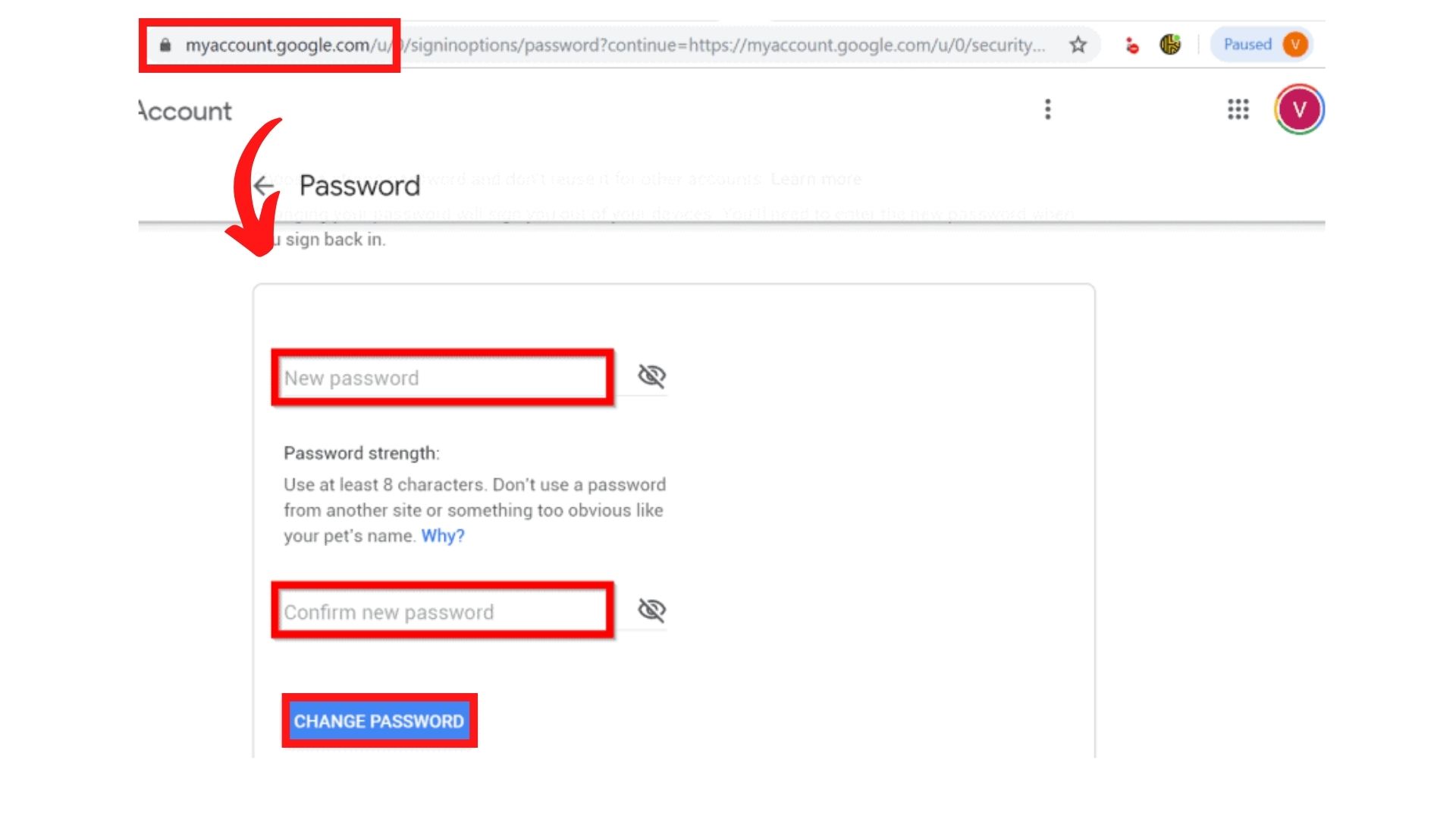
Task: Focus the Confirm new password field
Action: click(441, 612)
